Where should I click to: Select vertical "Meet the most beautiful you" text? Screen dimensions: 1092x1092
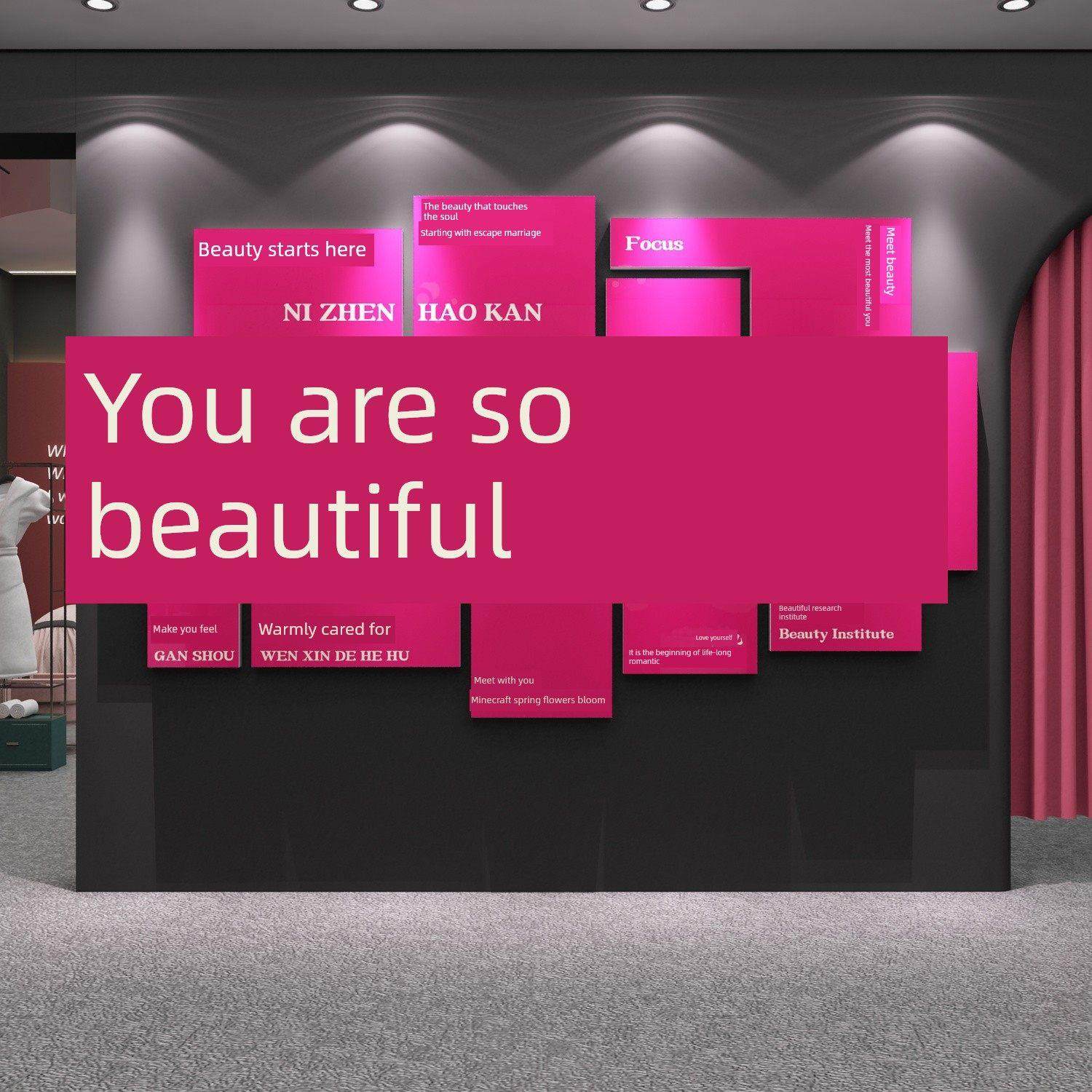(868, 275)
